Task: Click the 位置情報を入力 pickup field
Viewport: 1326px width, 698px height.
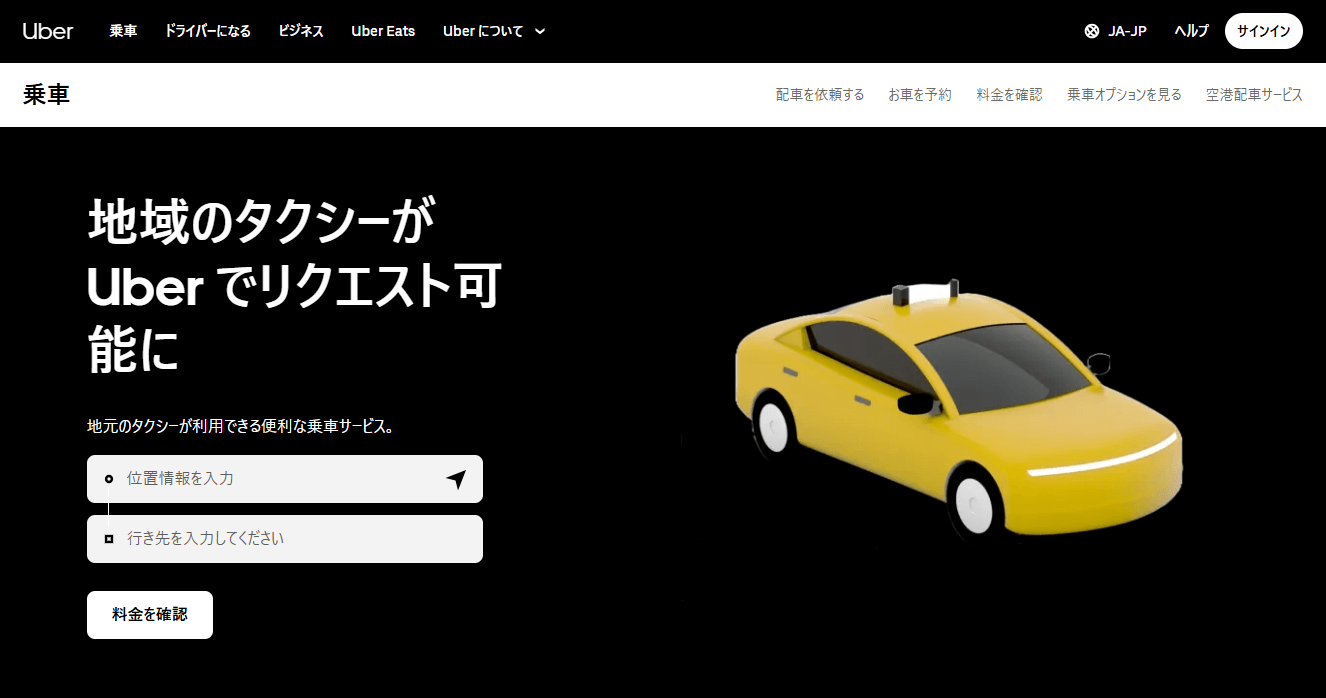Action: point(285,479)
